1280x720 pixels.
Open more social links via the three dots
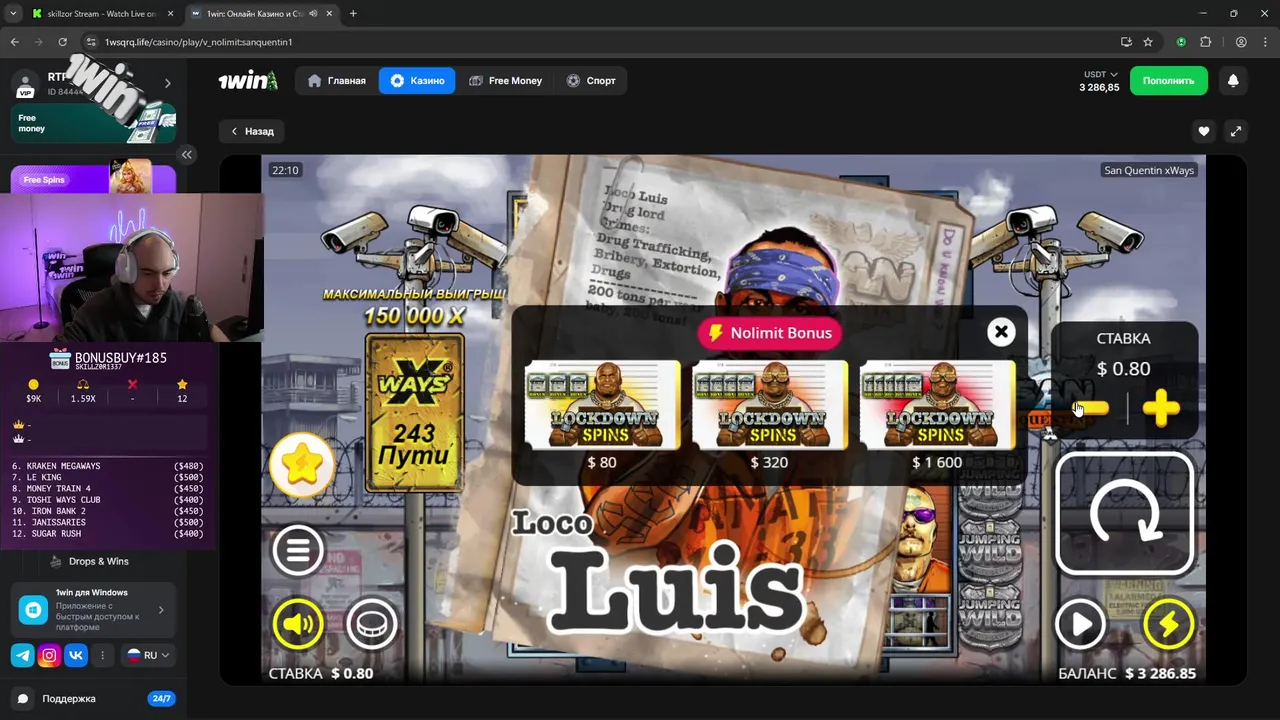coord(102,656)
